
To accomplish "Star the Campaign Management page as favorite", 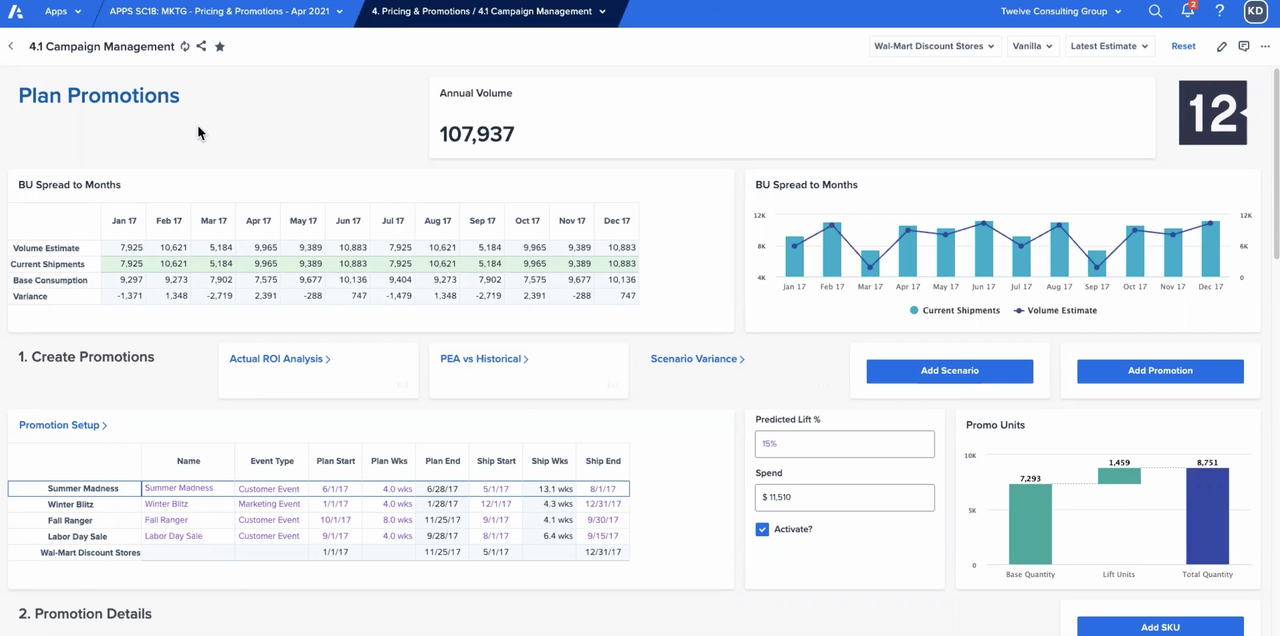I will 219,46.
